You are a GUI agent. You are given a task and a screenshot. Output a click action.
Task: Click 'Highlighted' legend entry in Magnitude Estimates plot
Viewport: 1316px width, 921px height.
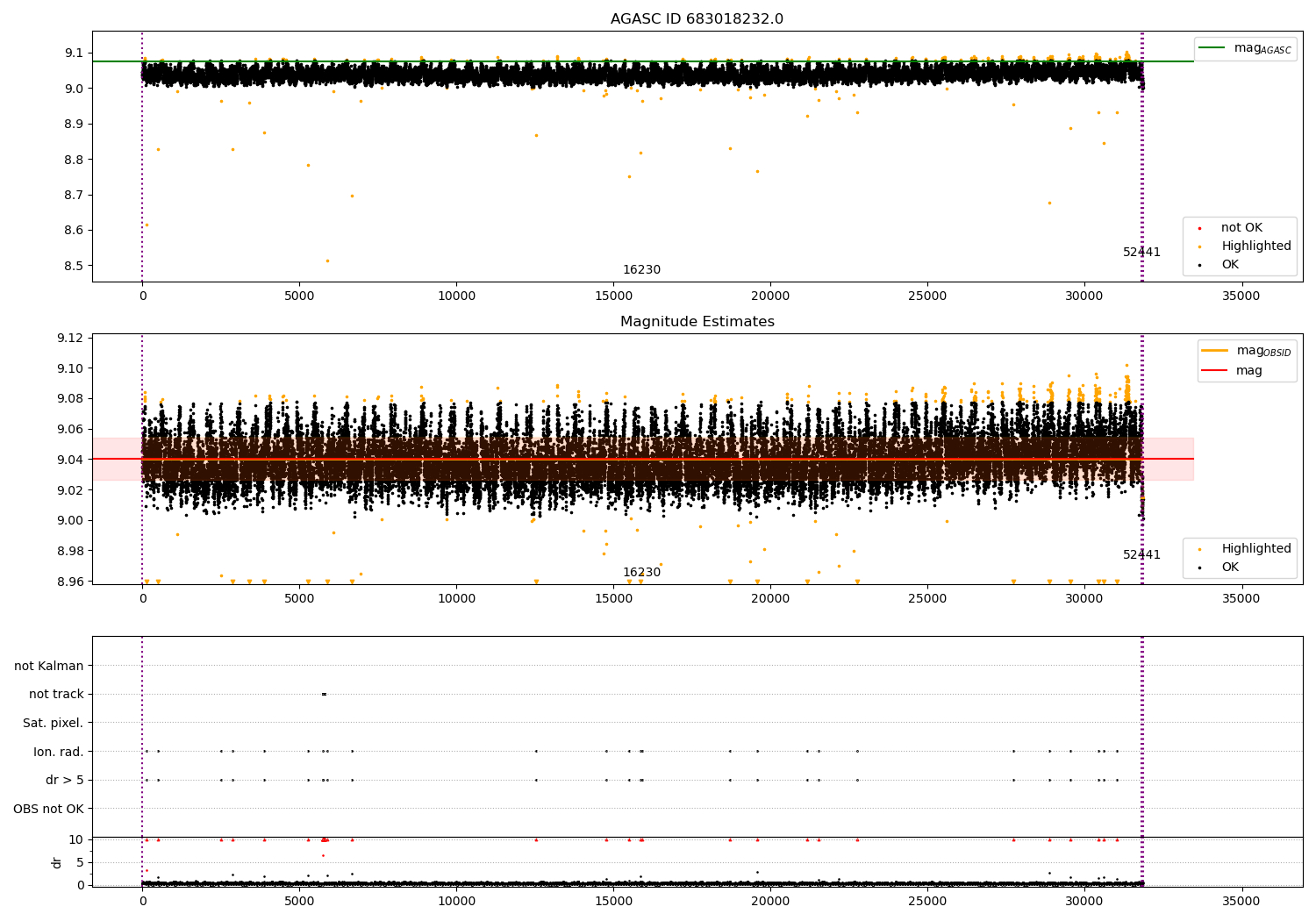1256,549
